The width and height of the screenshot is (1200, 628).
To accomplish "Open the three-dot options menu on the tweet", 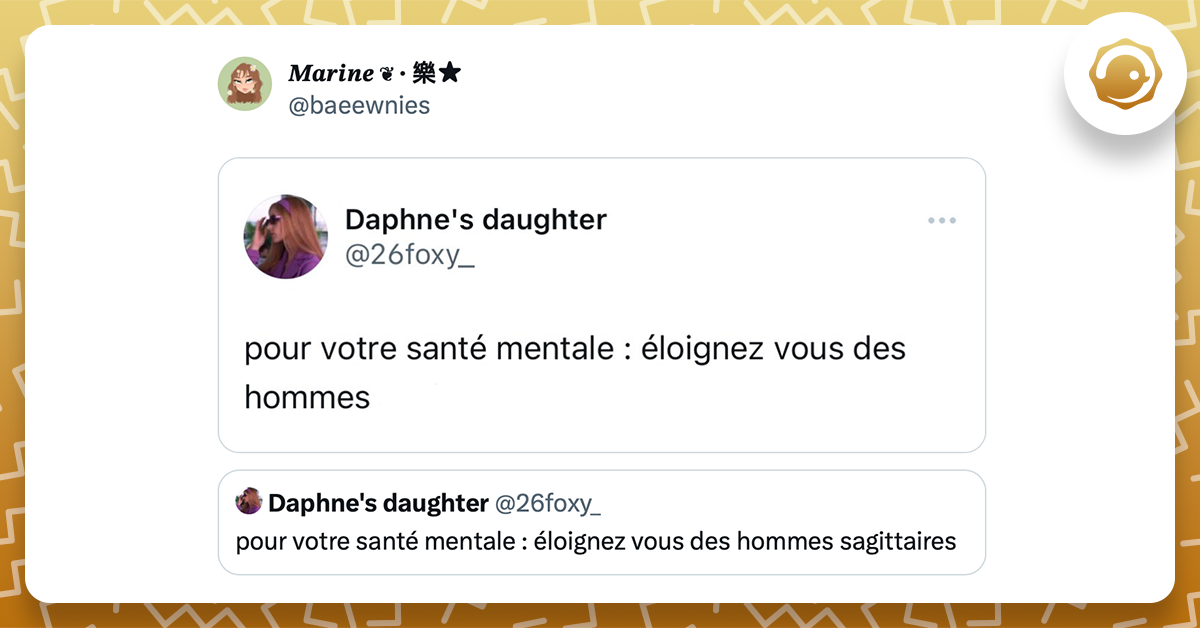I will point(942,220).
